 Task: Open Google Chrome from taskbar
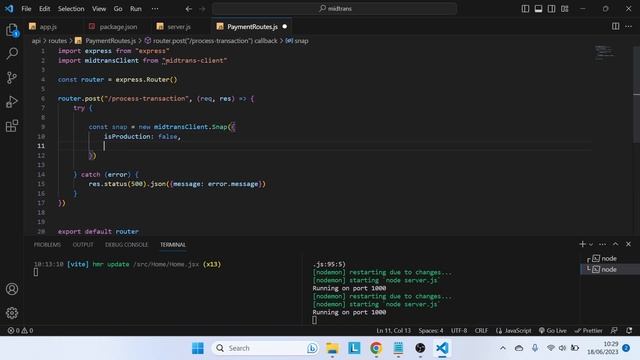click(376, 348)
